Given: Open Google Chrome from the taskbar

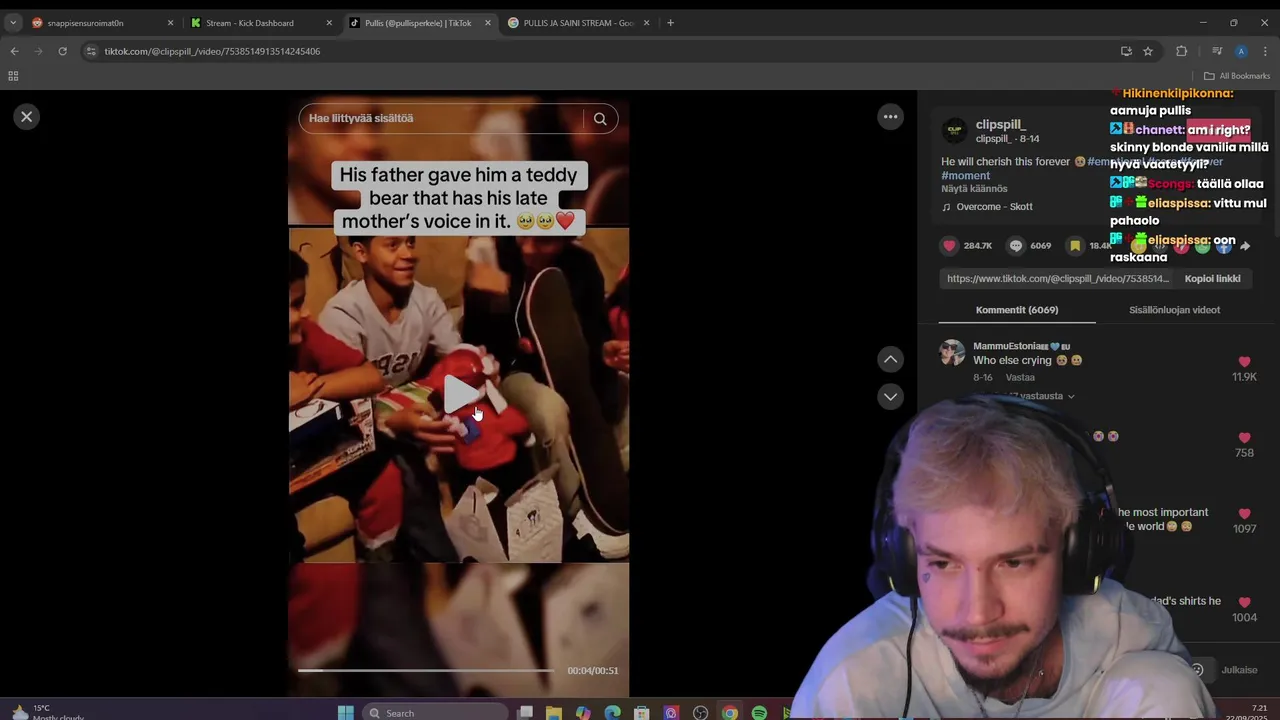Looking at the screenshot, I should tap(730, 712).
